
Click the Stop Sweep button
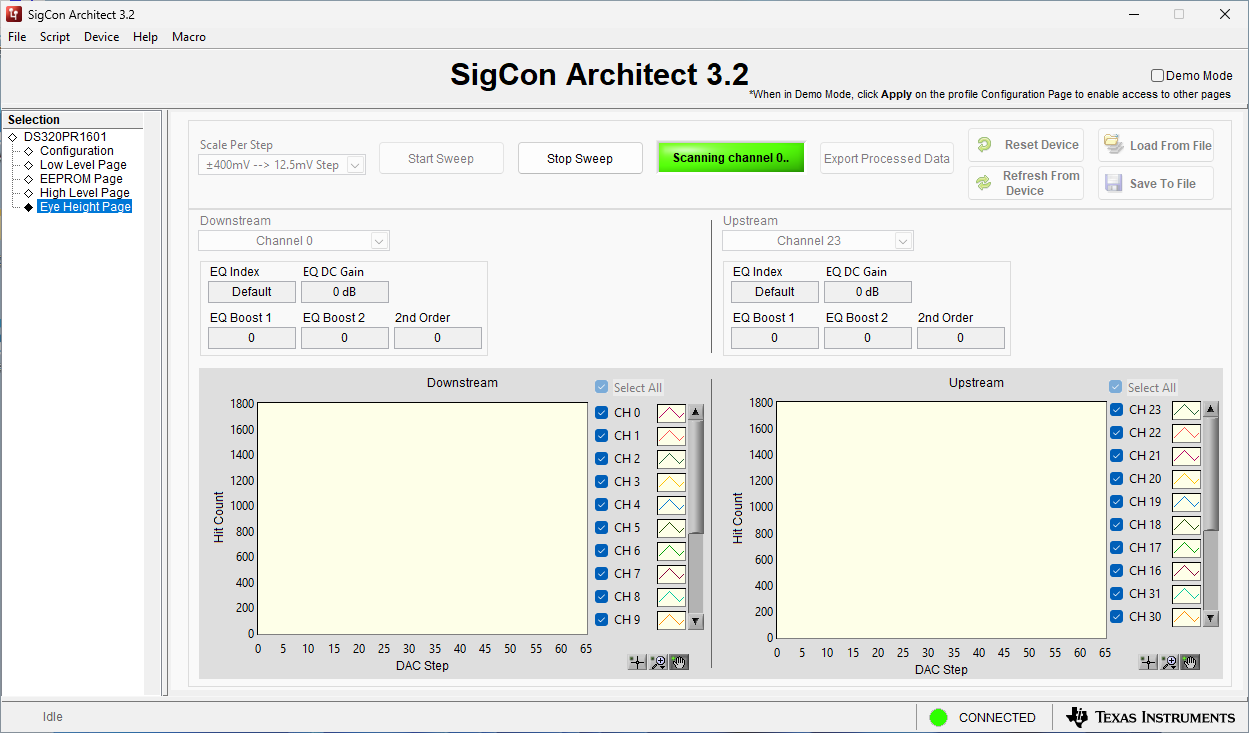coord(580,158)
